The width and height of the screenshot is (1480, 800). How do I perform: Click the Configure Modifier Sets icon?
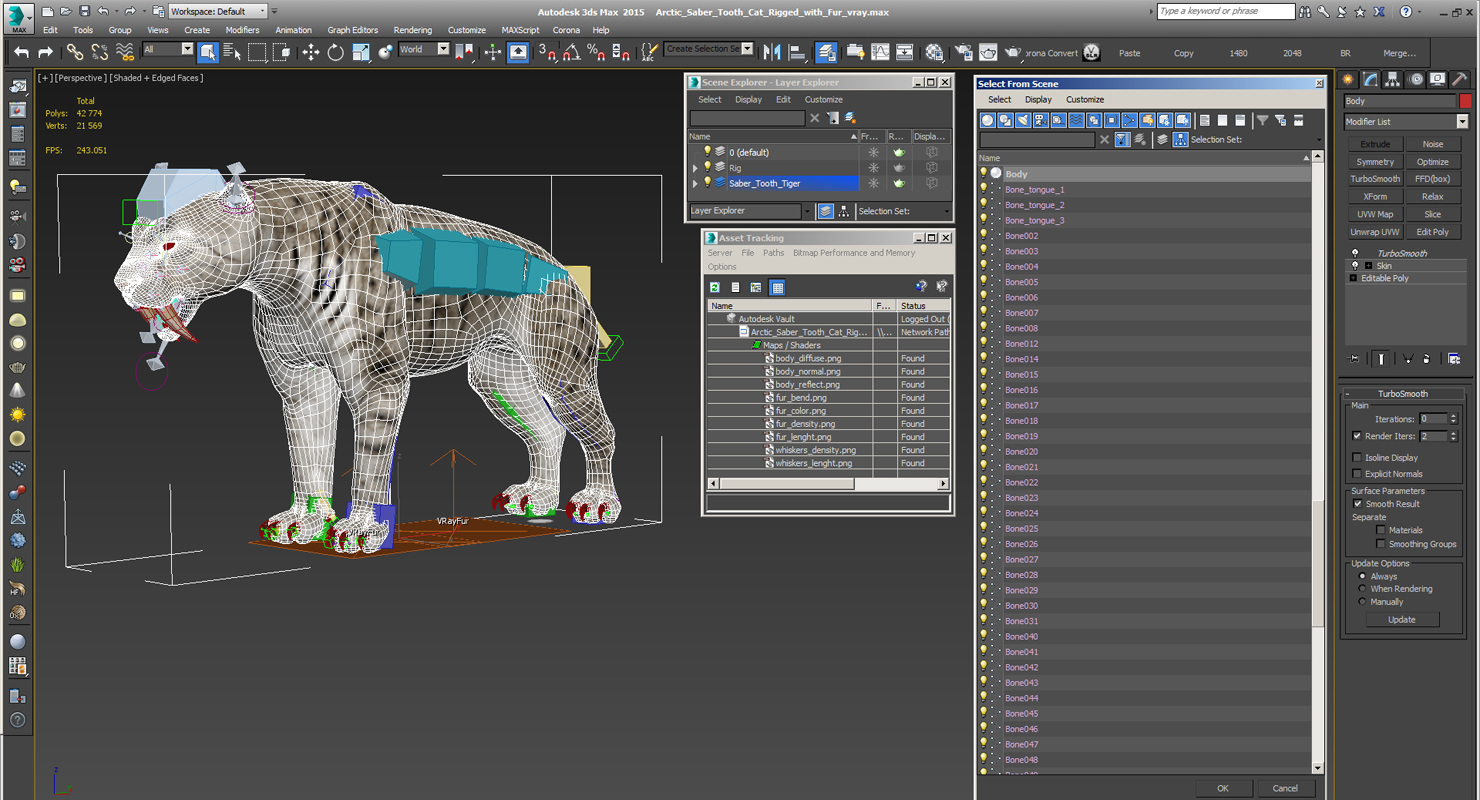[x=1454, y=358]
